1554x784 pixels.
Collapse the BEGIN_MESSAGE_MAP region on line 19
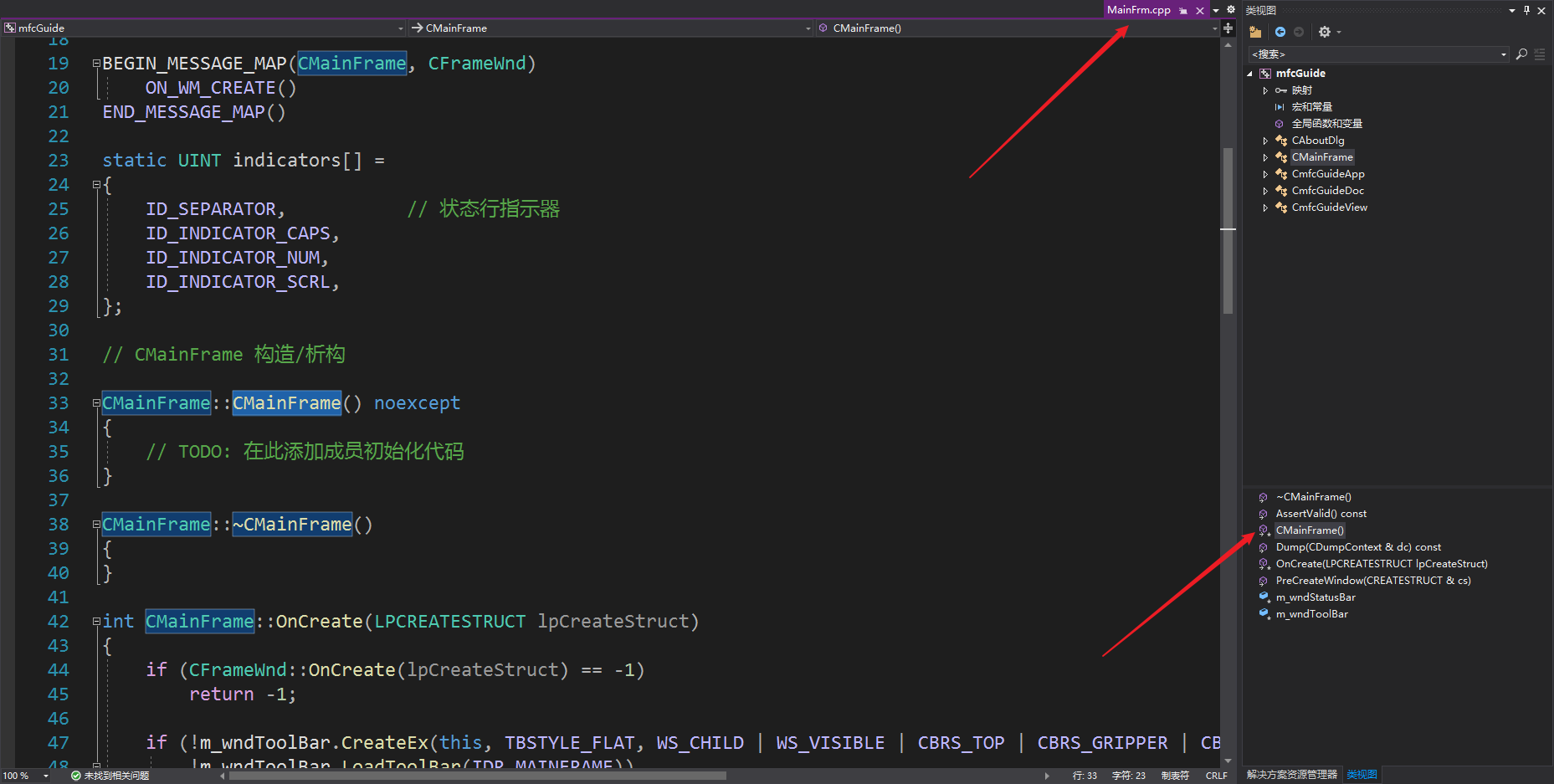coord(96,64)
